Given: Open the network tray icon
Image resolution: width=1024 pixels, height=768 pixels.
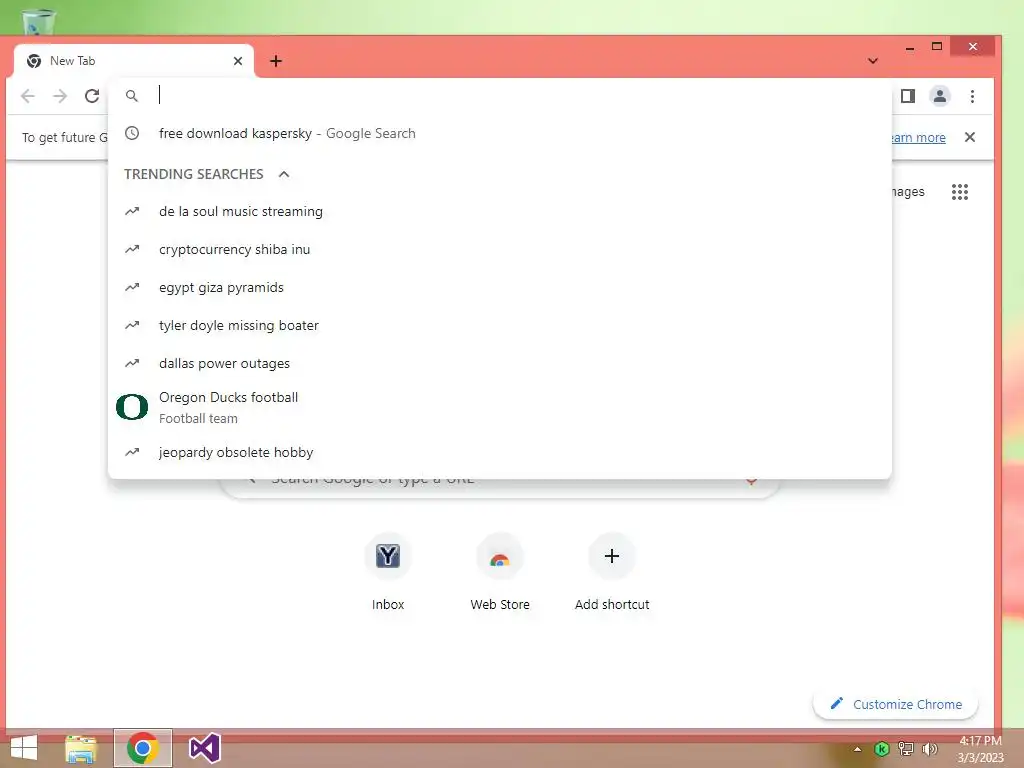Looking at the screenshot, I should tap(906, 749).
